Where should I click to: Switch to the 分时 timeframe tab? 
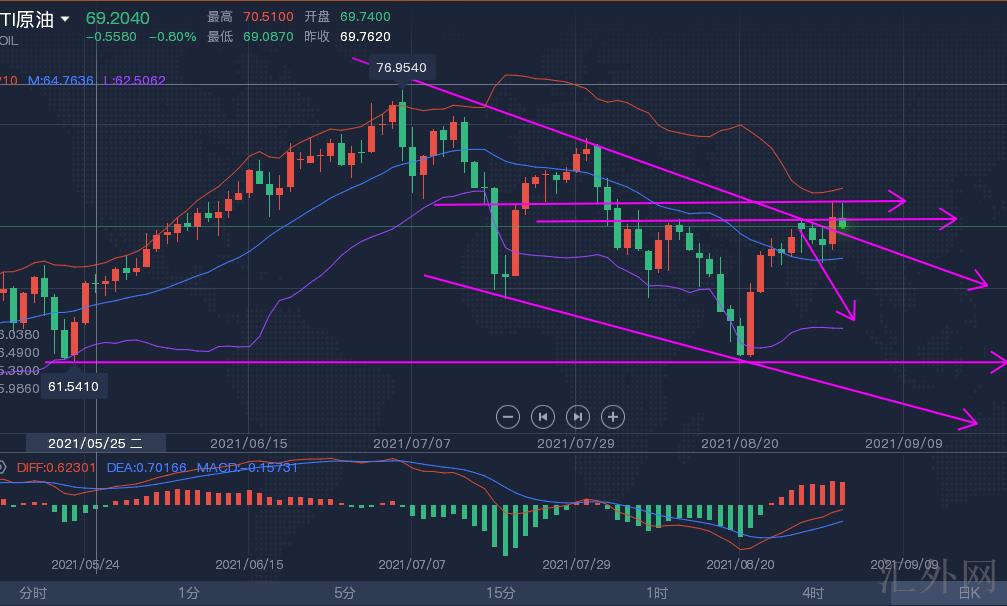(x=33, y=592)
